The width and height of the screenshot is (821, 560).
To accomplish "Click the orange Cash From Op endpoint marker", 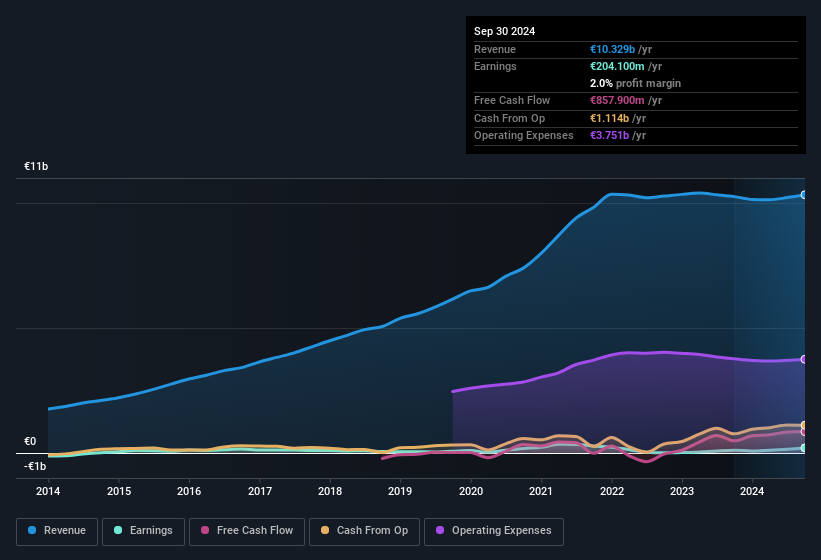I will (x=804, y=425).
